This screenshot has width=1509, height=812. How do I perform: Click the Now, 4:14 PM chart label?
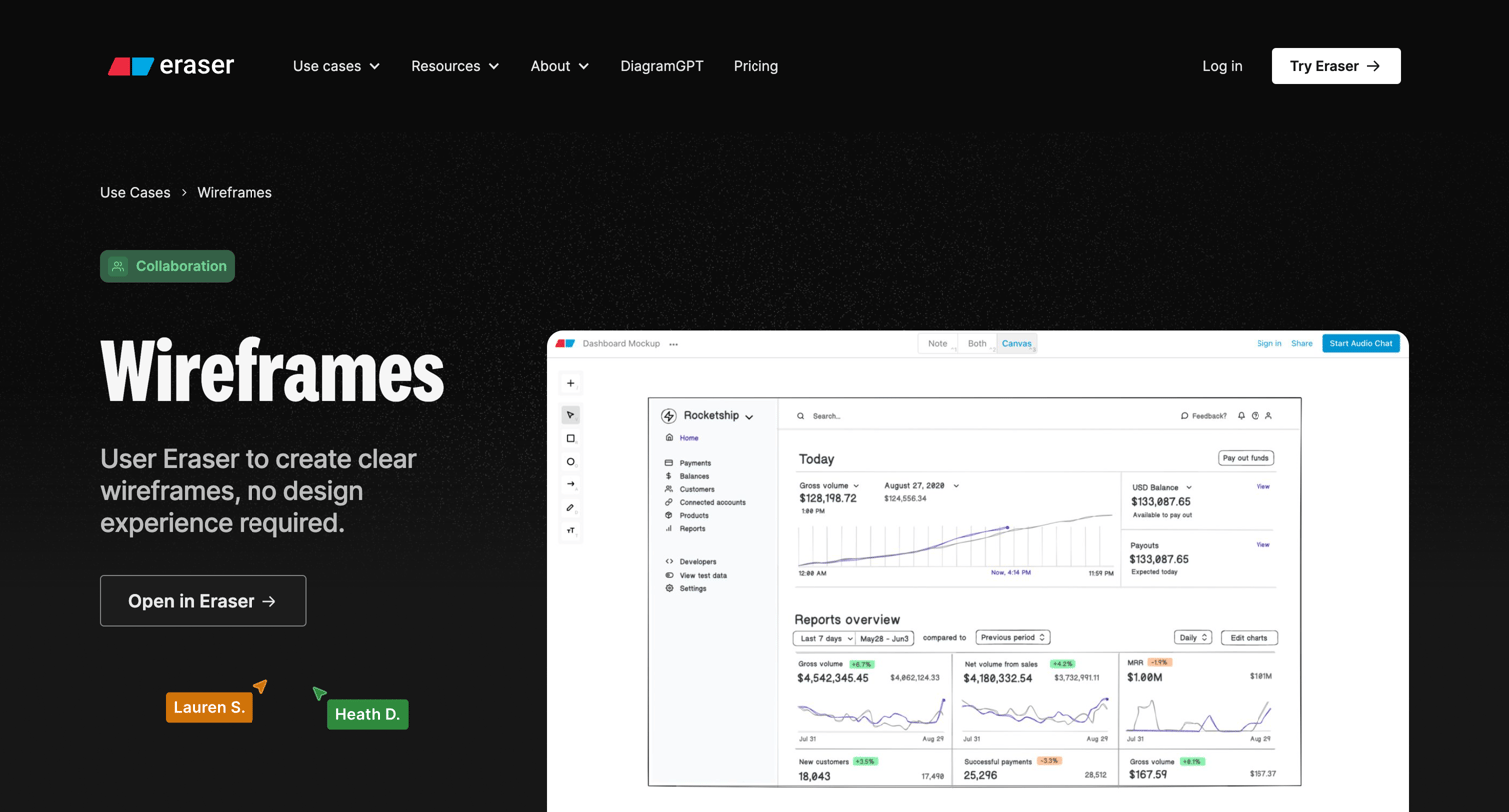[x=1010, y=573]
